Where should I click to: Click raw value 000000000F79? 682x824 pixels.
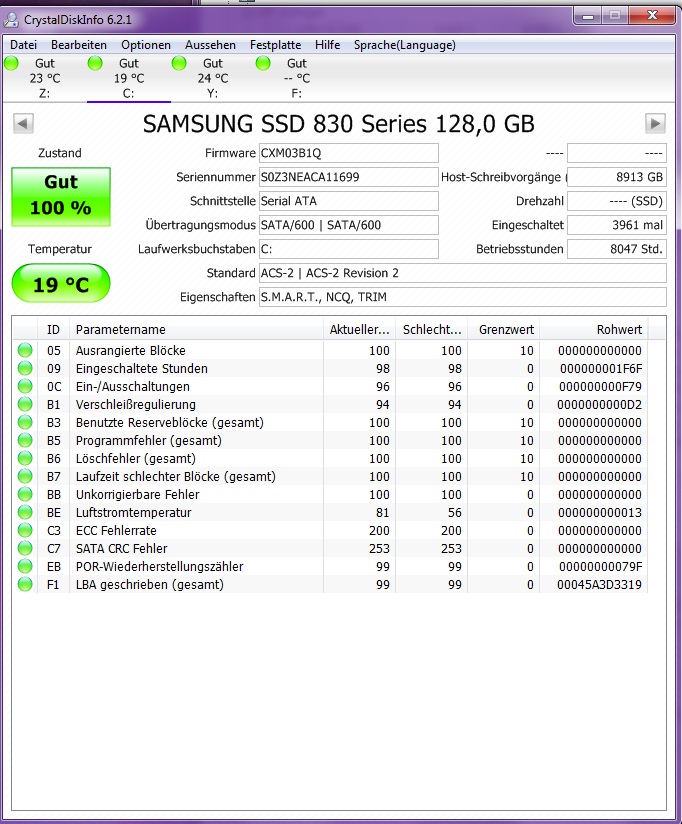(x=601, y=386)
